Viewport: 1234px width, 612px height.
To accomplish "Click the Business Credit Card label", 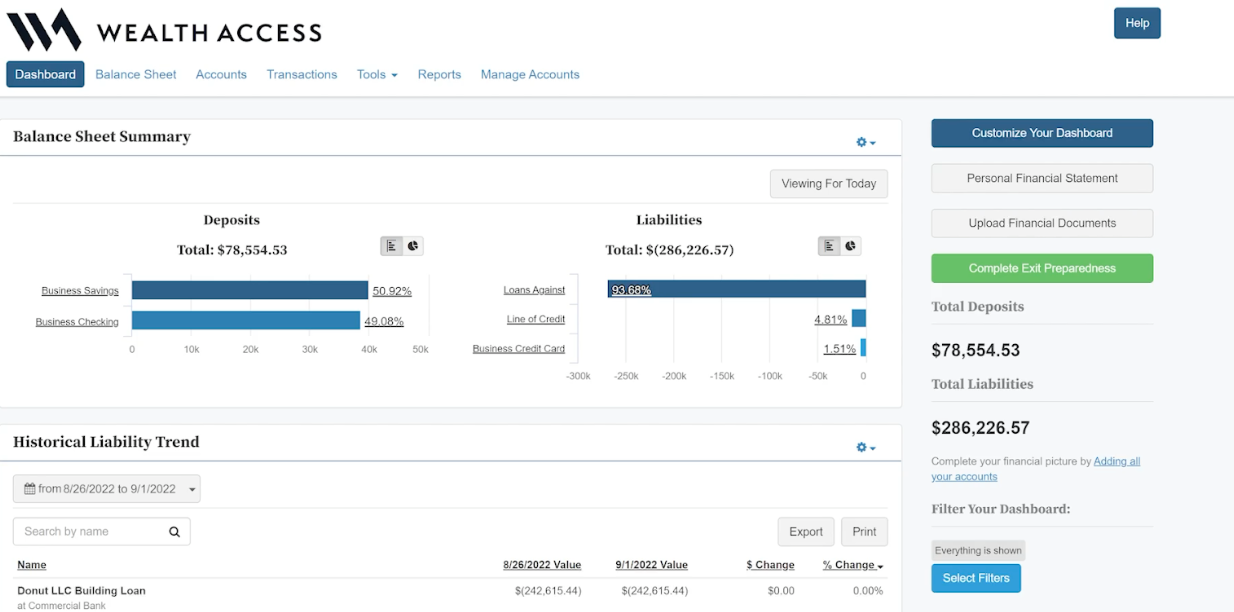I will tap(519, 349).
